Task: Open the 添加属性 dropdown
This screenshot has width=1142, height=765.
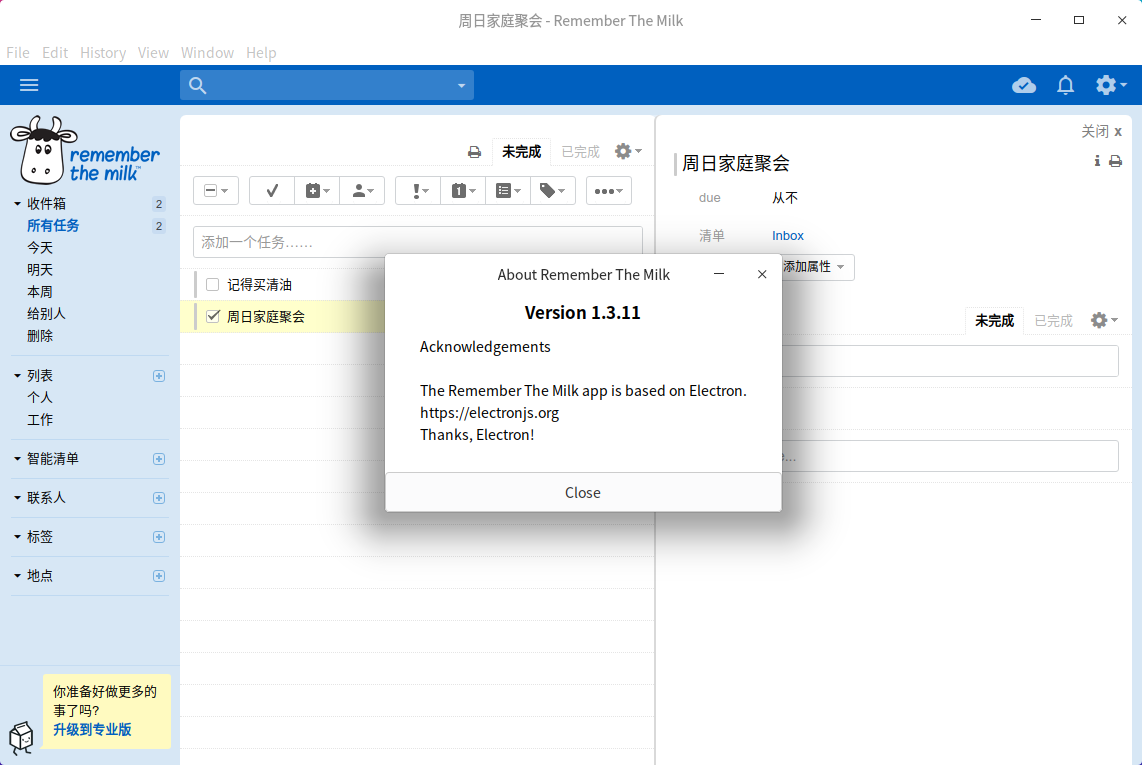Action: pyautogui.click(x=814, y=267)
